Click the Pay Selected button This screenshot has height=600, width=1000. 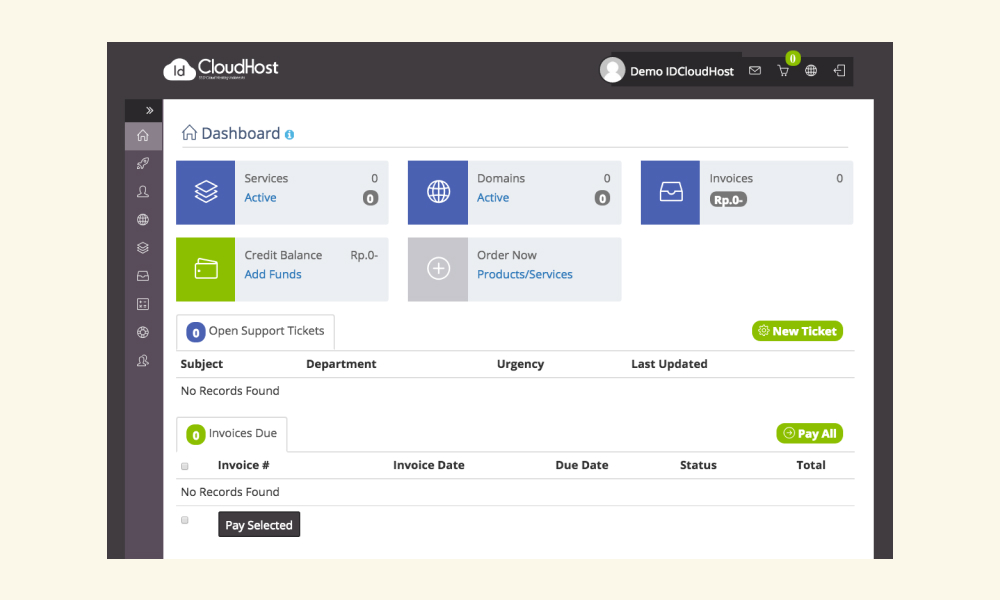coord(259,525)
